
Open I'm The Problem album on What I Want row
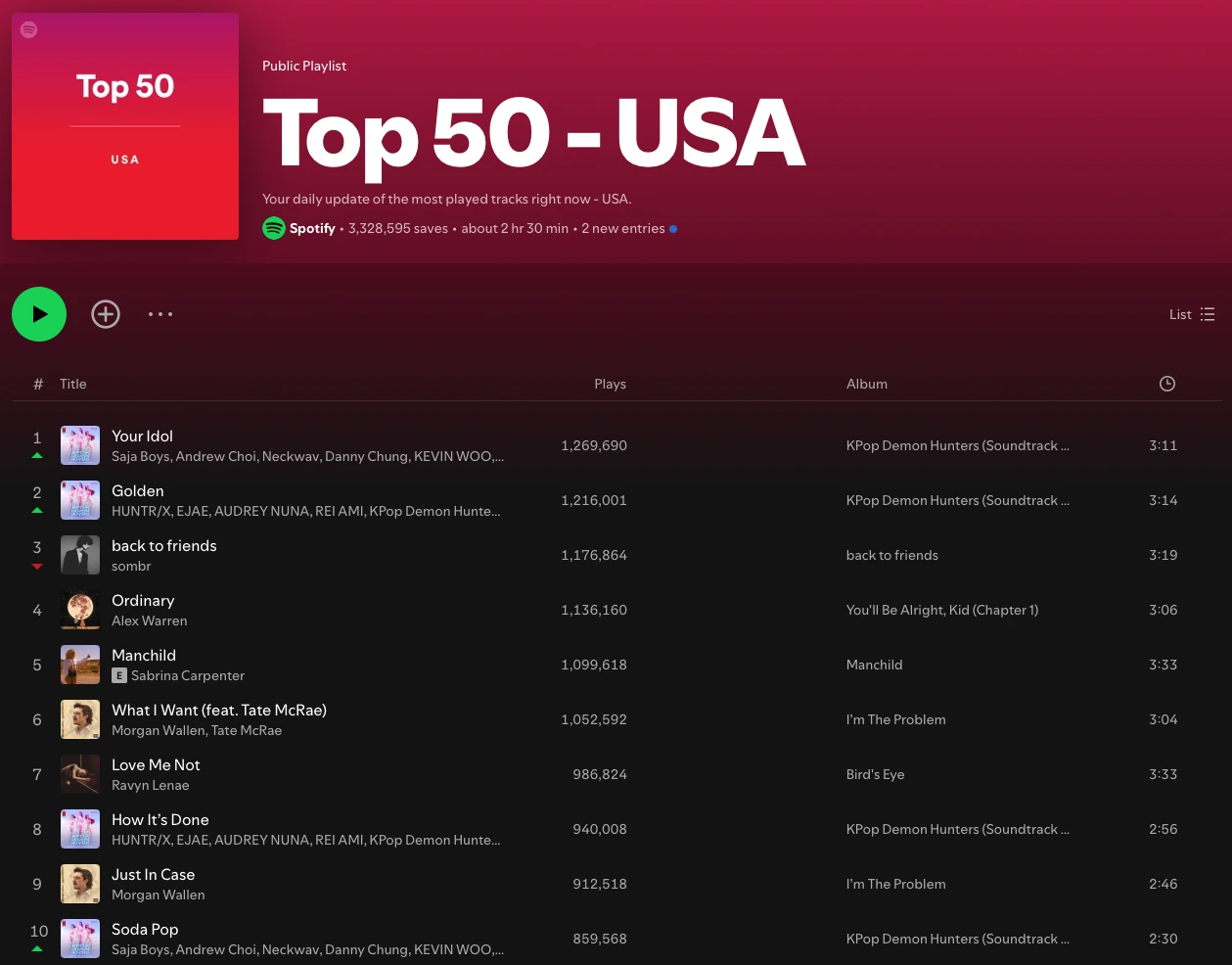(896, 719)
